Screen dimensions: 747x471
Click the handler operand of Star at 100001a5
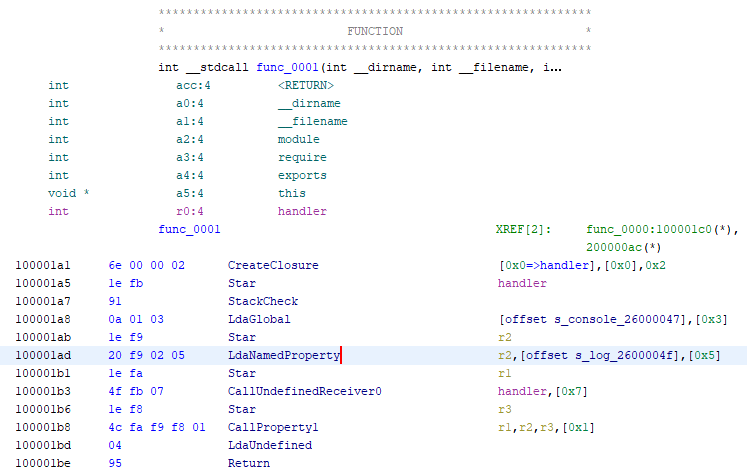[522, 283]
